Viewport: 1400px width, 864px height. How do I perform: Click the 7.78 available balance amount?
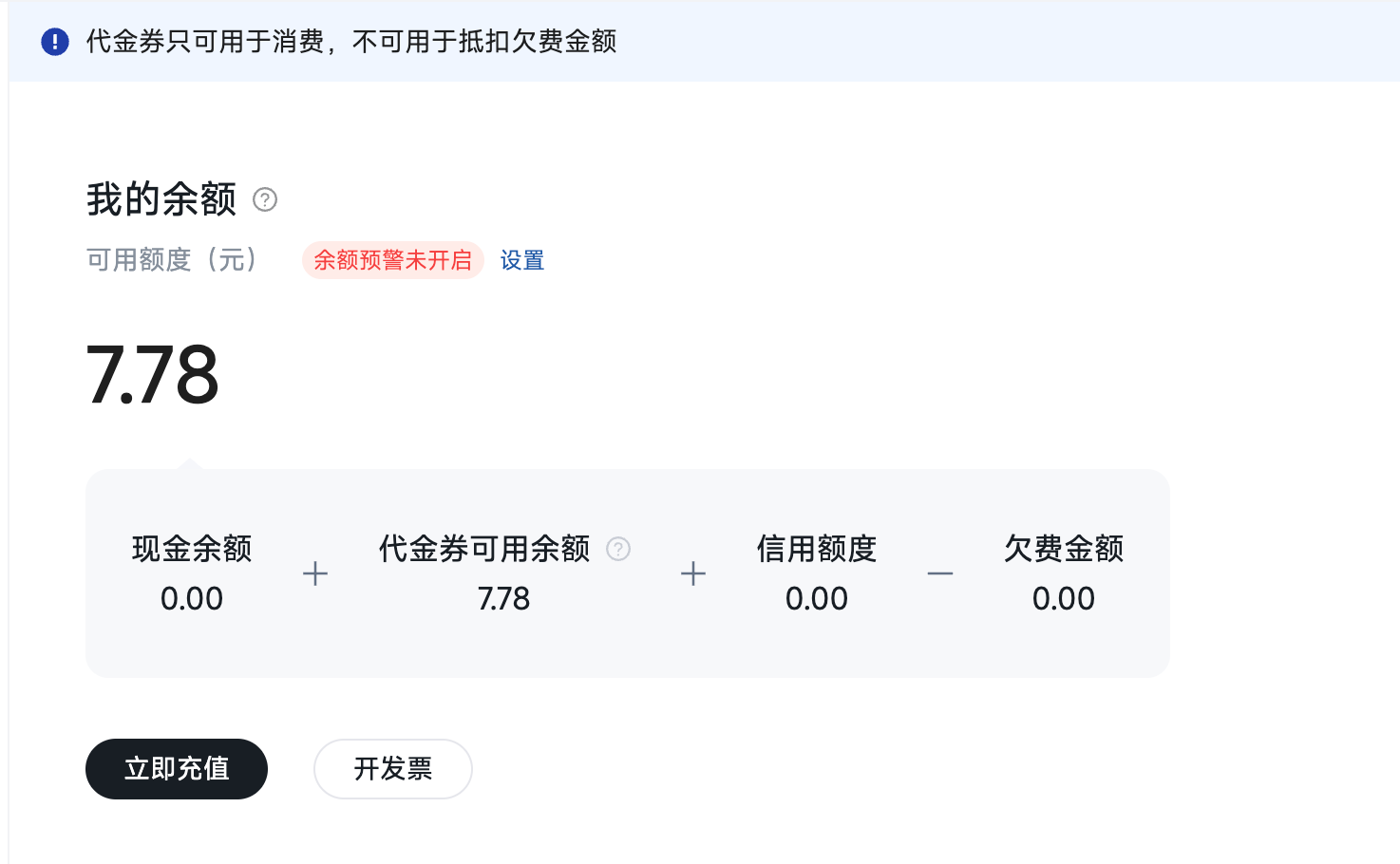[153, 375]
